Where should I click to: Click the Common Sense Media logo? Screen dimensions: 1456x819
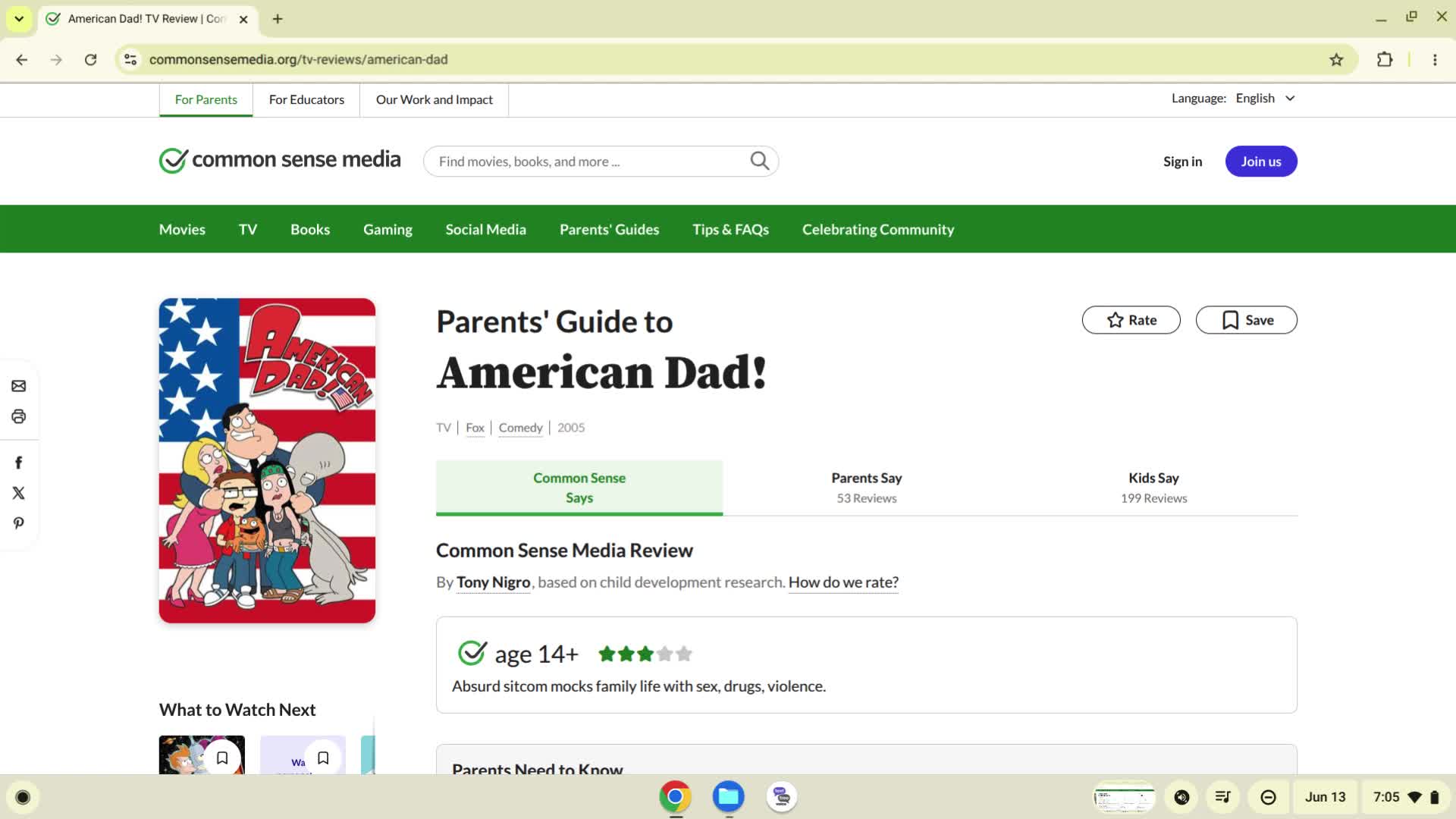click(280, 160)
